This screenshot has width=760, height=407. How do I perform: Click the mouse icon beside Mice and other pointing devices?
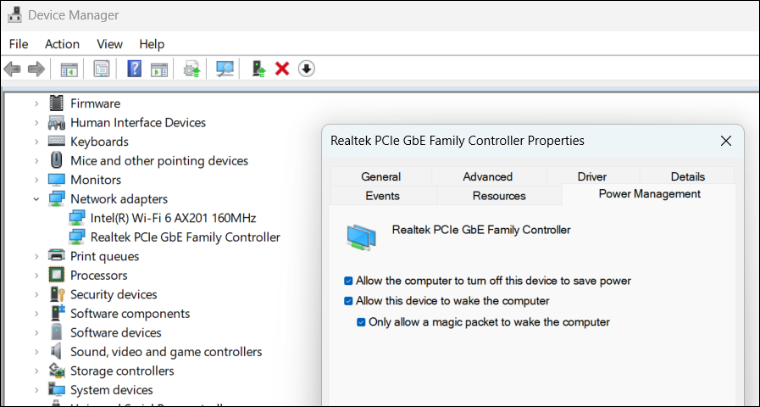coord(56,160)
